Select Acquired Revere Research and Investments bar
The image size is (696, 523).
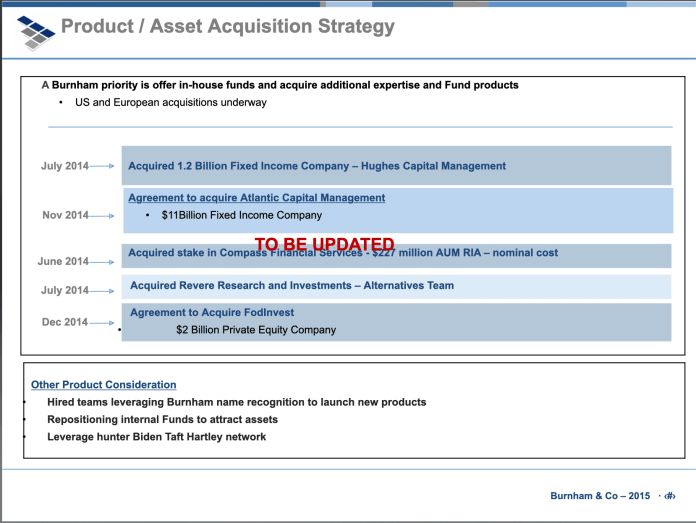[396, 286]
